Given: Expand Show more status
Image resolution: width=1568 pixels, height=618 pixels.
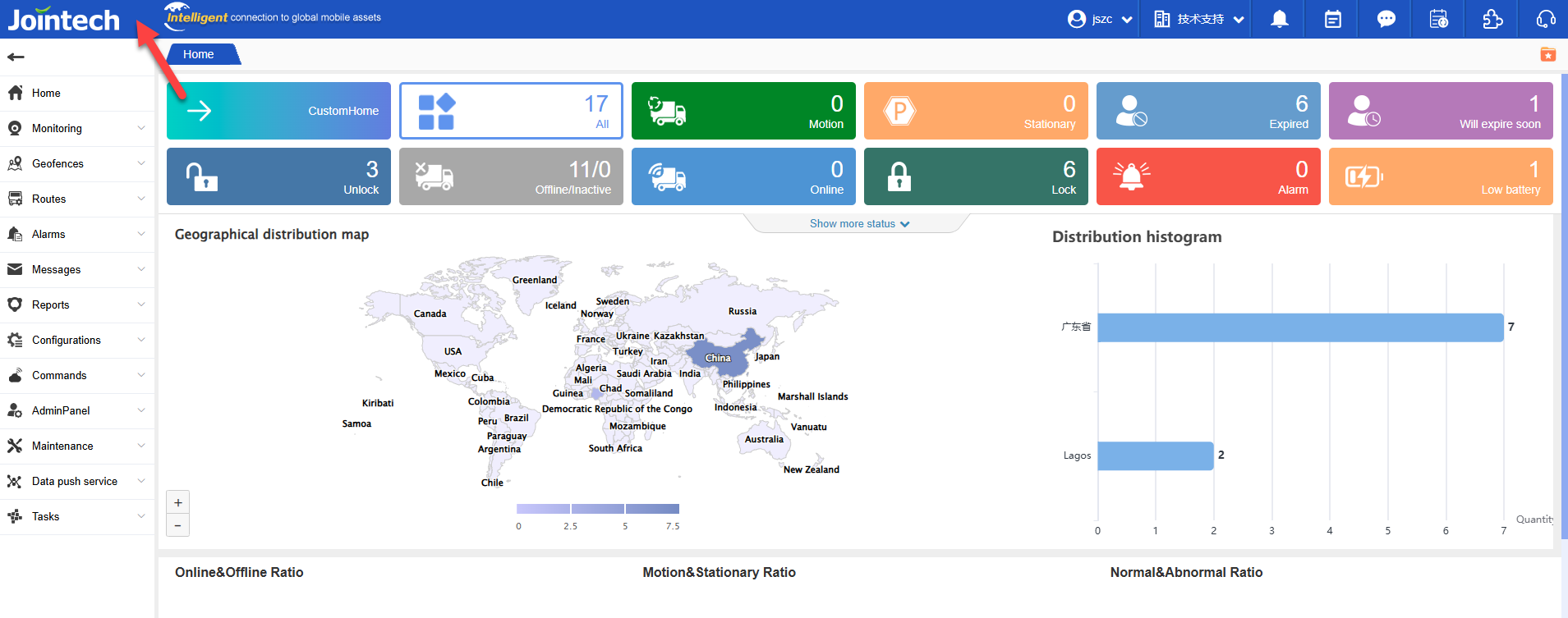Looking at the screenshot, I should 858,223.
